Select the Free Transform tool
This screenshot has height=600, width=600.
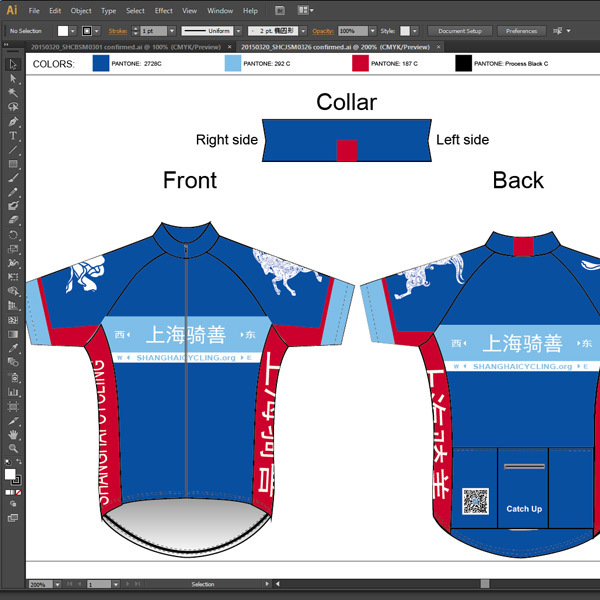[13, 277]
